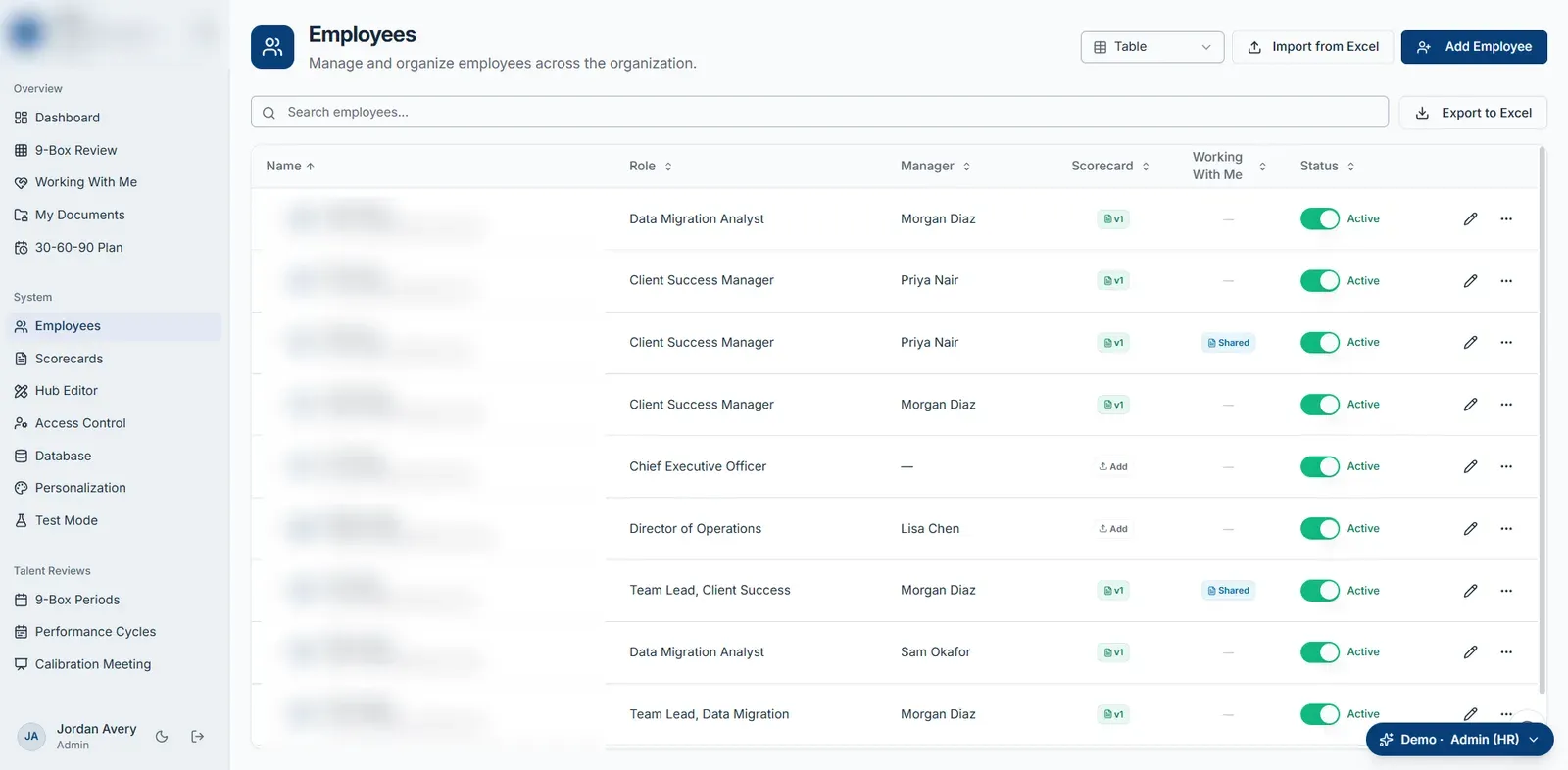Deactivate Data Migration Analyst under Sam Okafor
Screen dimensions: 1568x770
[1320, 652]
